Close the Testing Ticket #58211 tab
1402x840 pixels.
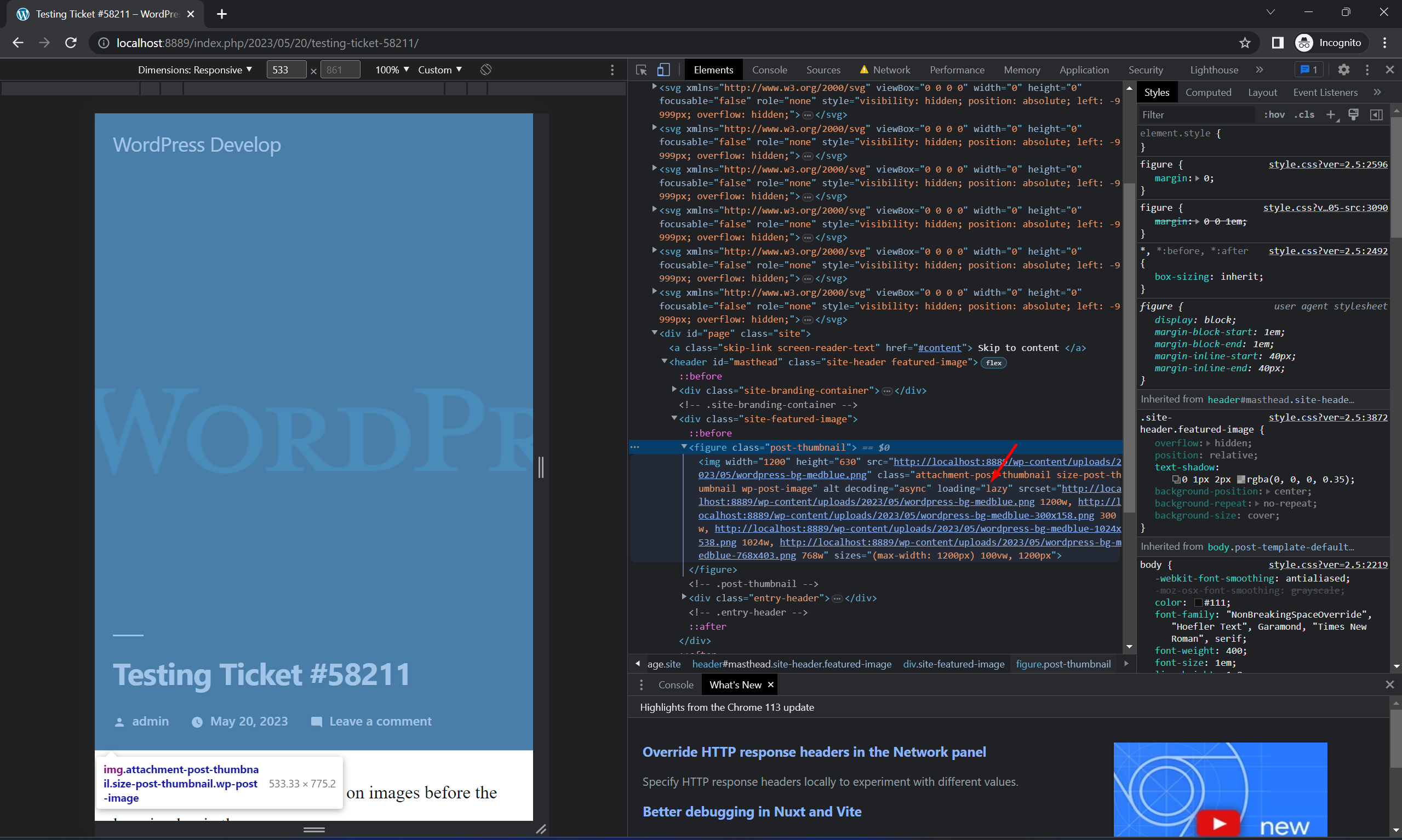[x=191, y=14]
